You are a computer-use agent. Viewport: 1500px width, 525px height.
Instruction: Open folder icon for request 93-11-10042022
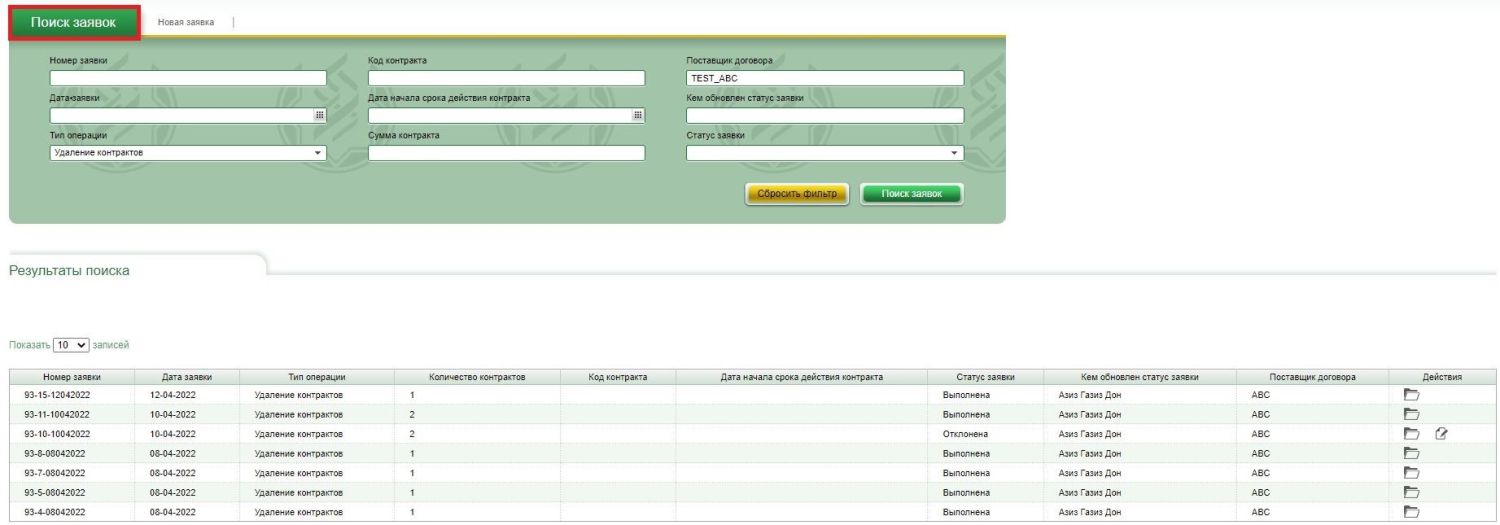pyautogui.click(x=1412, y=414)
